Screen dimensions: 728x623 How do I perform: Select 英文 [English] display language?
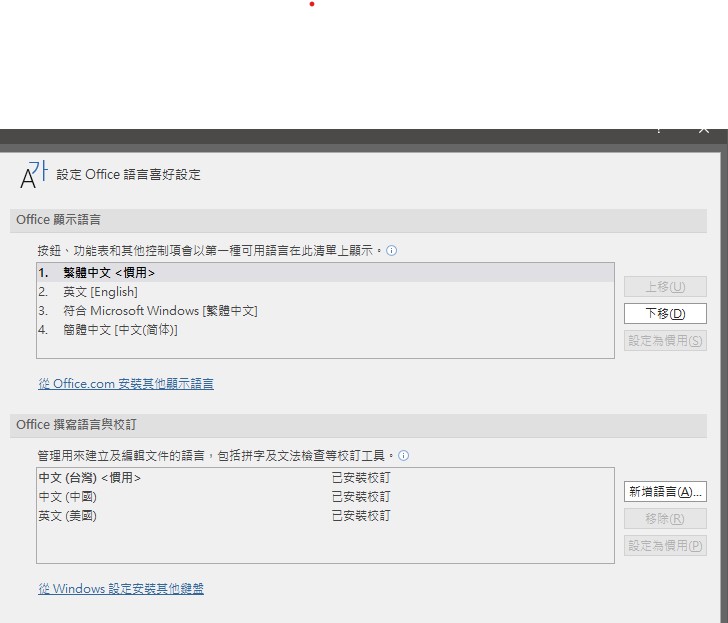[x=325, y=292]
